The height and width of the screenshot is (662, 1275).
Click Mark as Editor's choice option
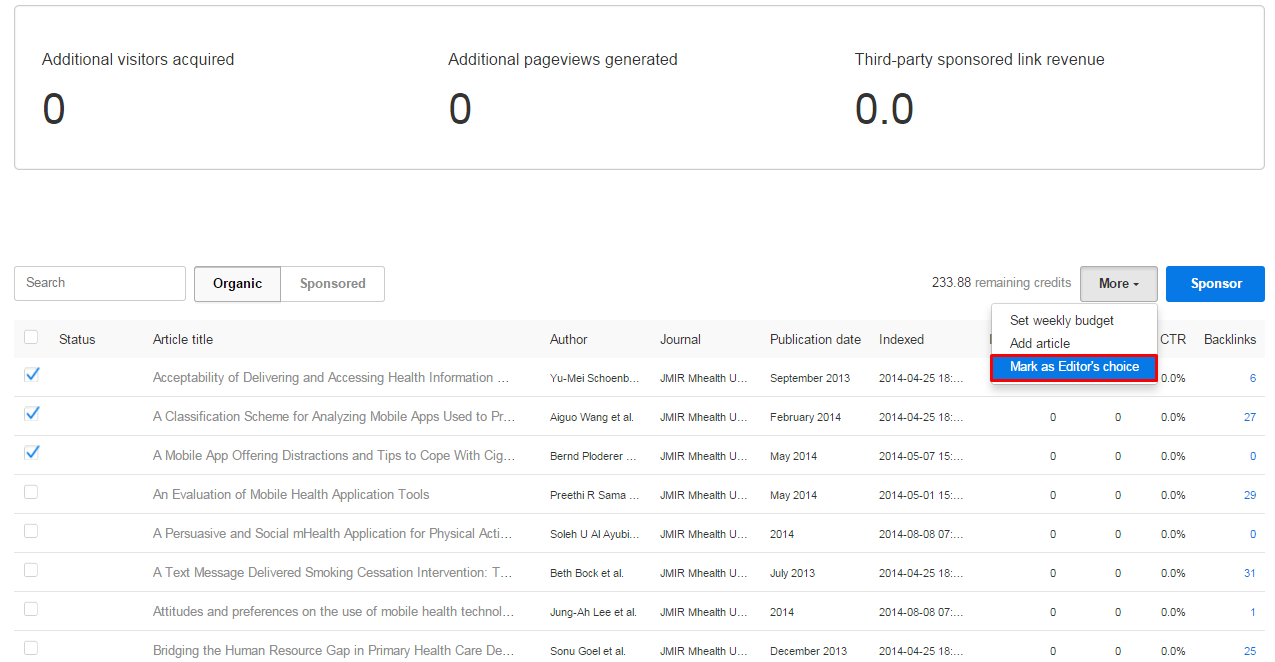click(1074, 367)
